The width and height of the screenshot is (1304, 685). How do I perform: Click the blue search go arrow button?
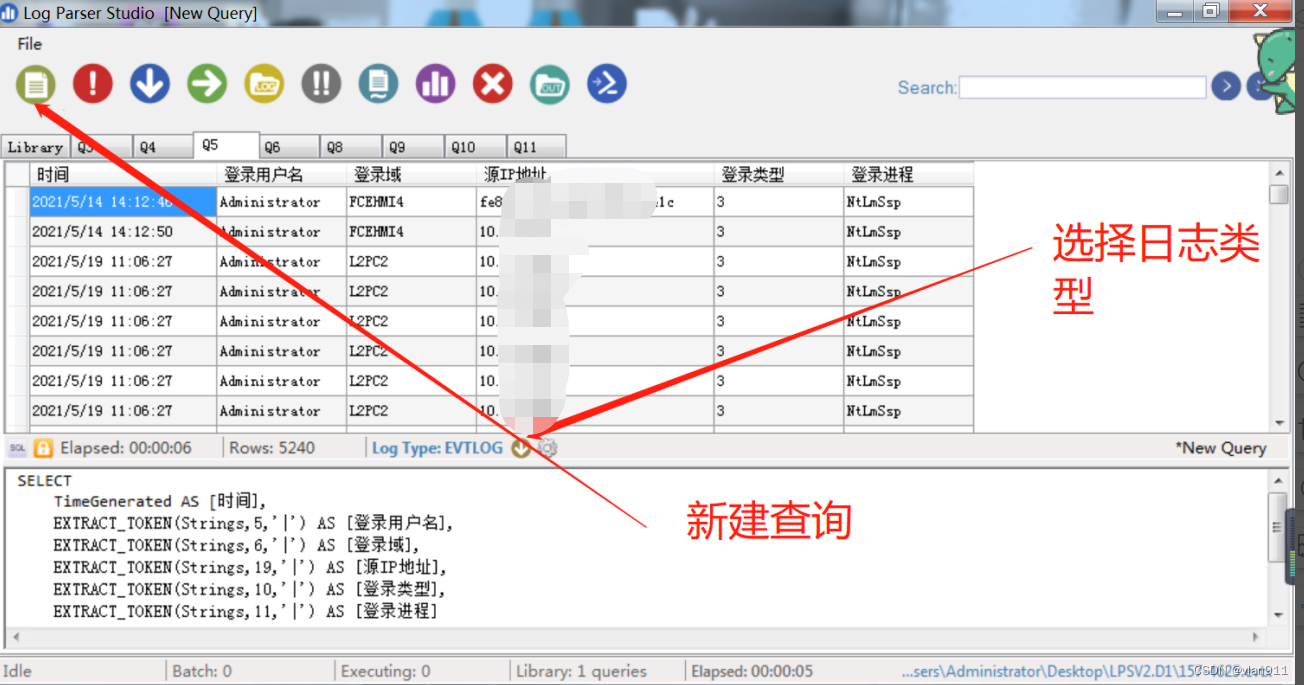[1226, 87]
